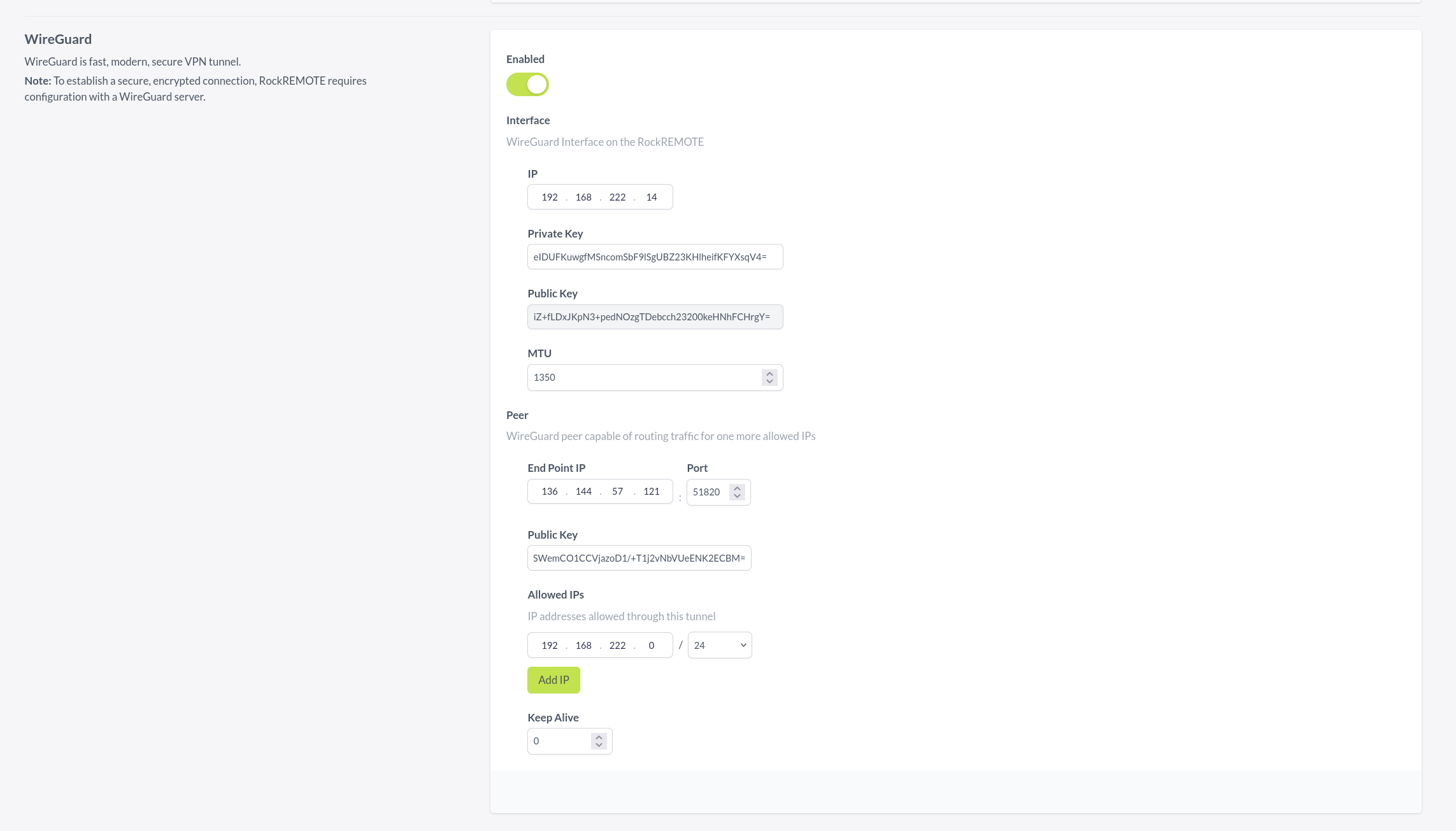Image resolution: width=1456 pixels, height=831 pixels.
Task: Decrease MTU with the down arrow
Action: (769, 381)
